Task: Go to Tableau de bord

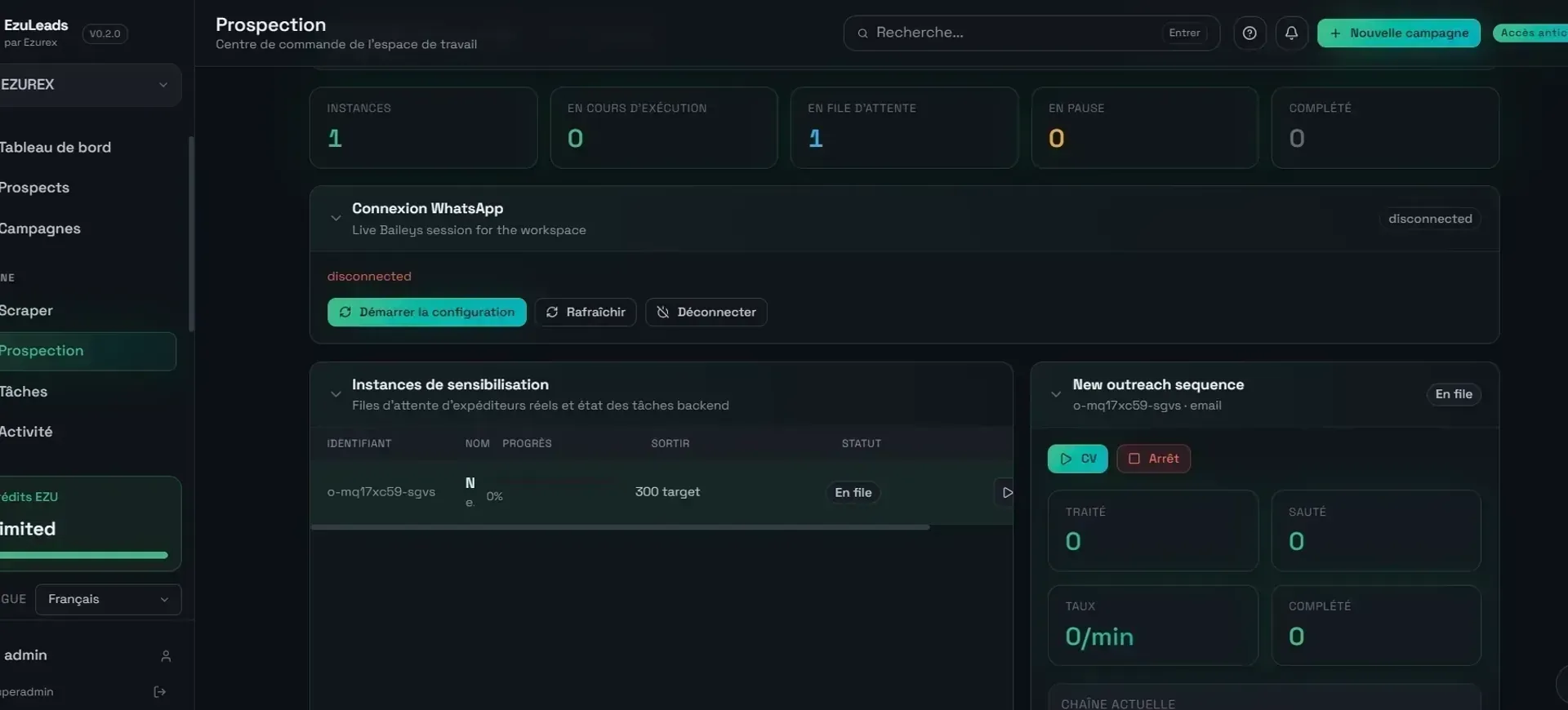Action: tap(56, 148)
